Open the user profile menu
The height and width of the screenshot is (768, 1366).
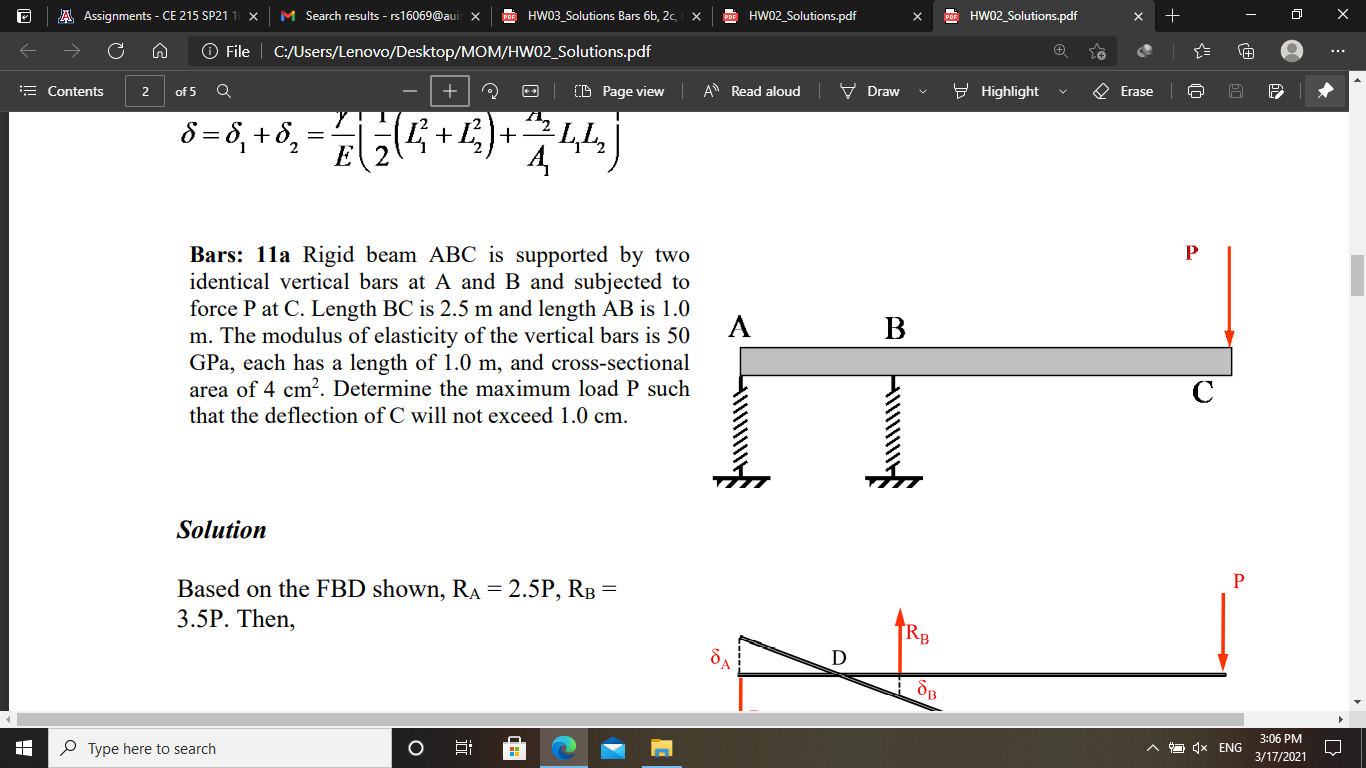coord(1292,51)
